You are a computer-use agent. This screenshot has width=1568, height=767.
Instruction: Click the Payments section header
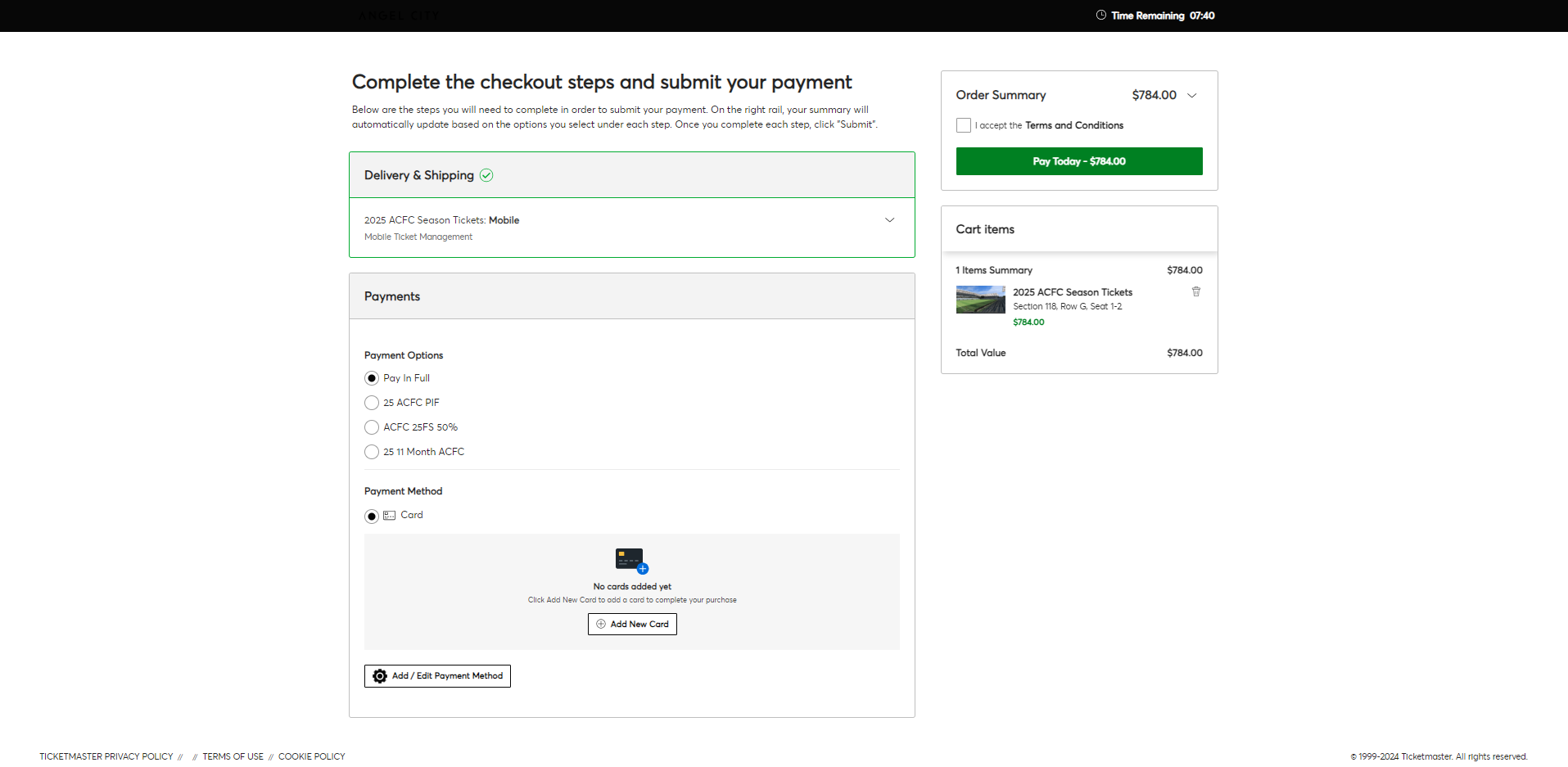(632, 296)
